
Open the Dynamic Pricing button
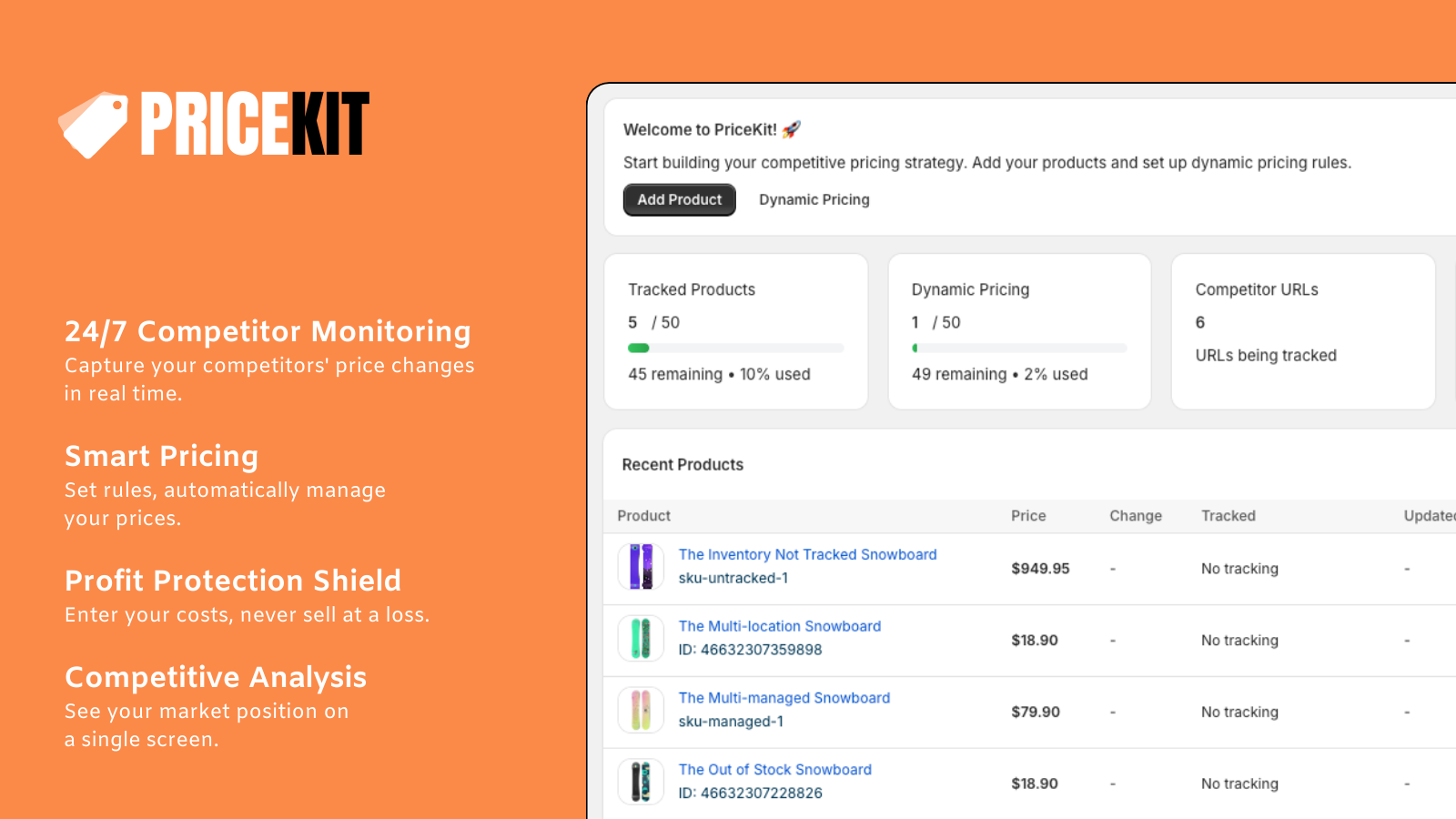(814, 200)
